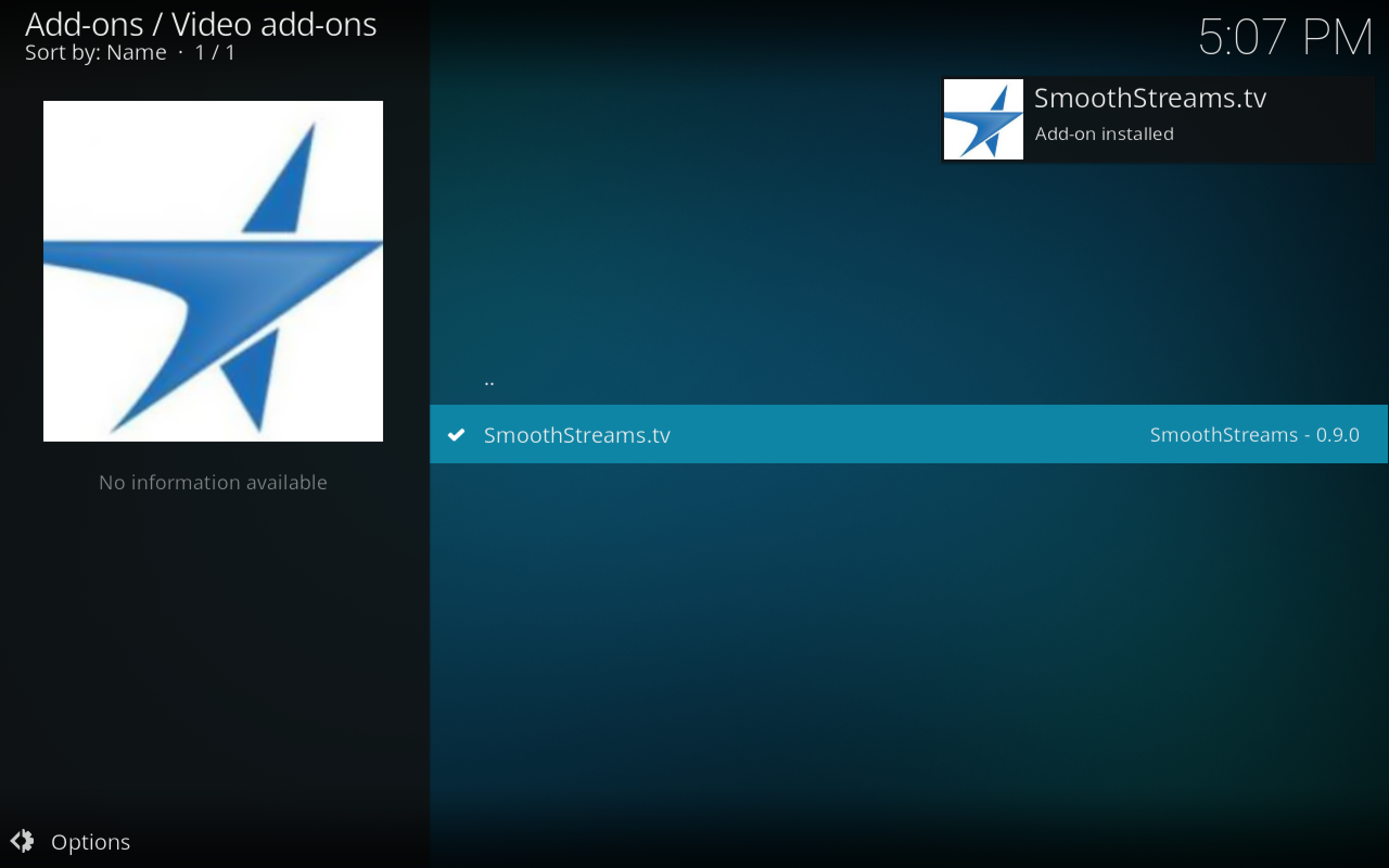Click the highlighted SmoothStreams.tv row
Screen dimensions: 1389x868
[907, 435]
